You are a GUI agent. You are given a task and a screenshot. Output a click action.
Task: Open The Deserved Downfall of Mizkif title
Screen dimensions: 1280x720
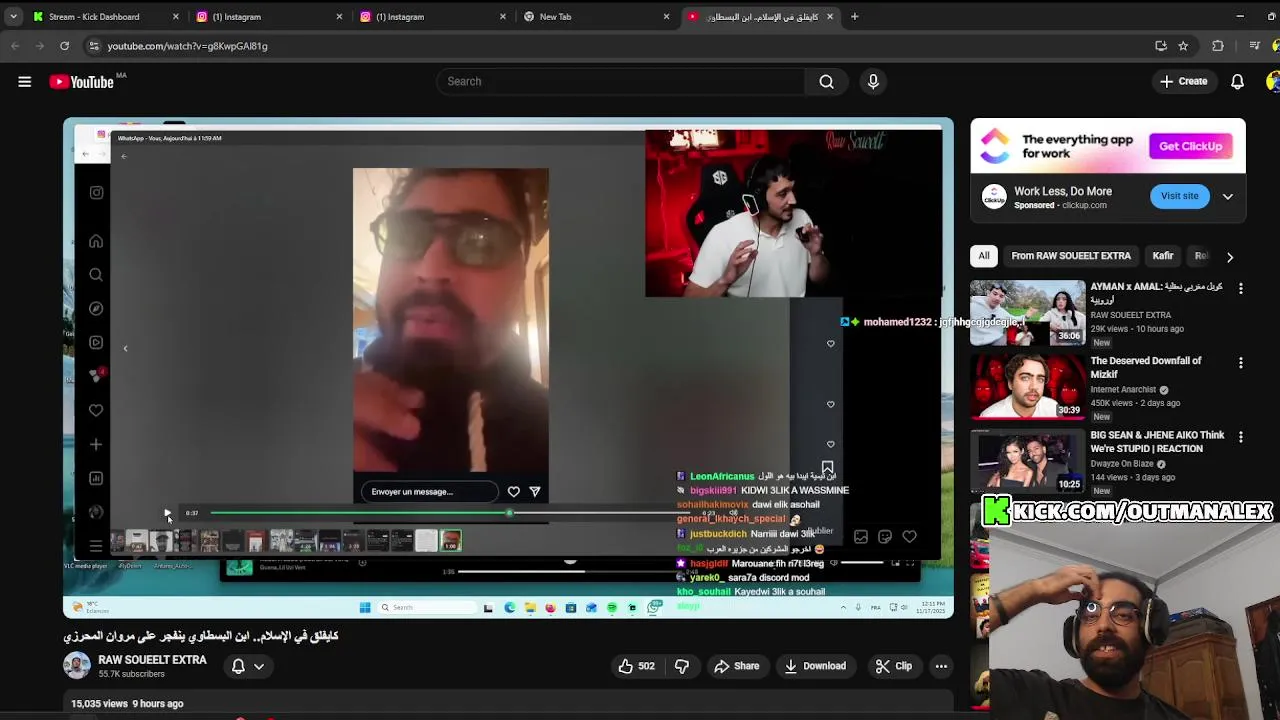(1146, 367)
